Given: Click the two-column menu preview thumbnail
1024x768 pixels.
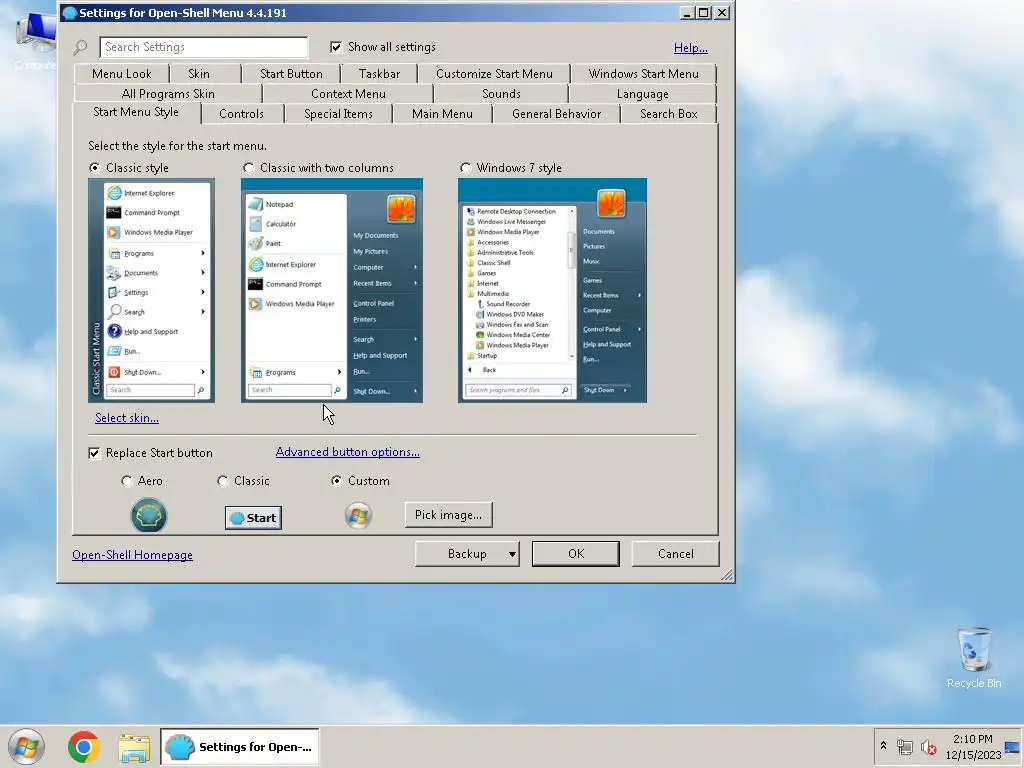Looking at the screenshot, I should click(x=332, y=290).
